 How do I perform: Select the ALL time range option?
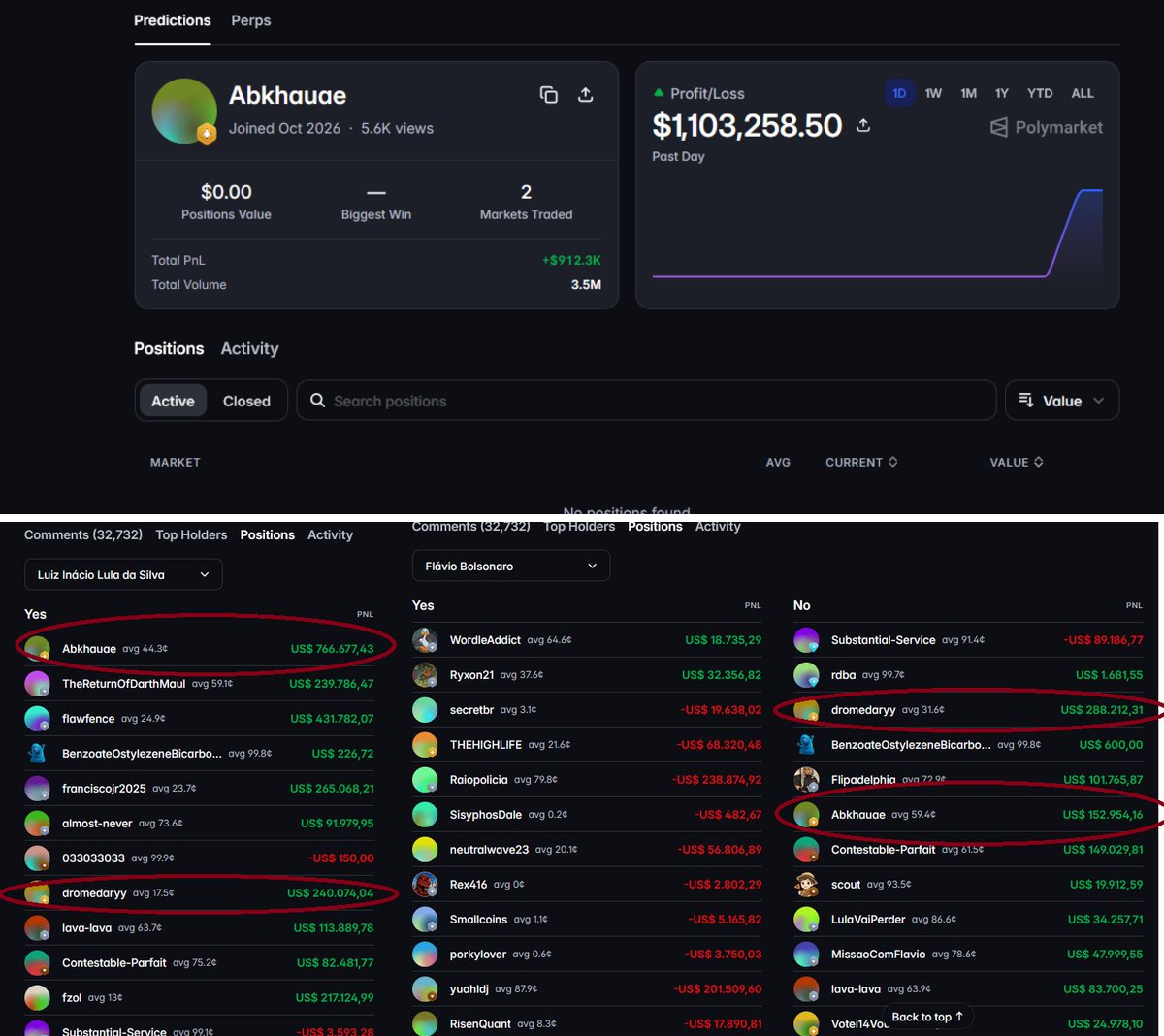pos(1083,93)
